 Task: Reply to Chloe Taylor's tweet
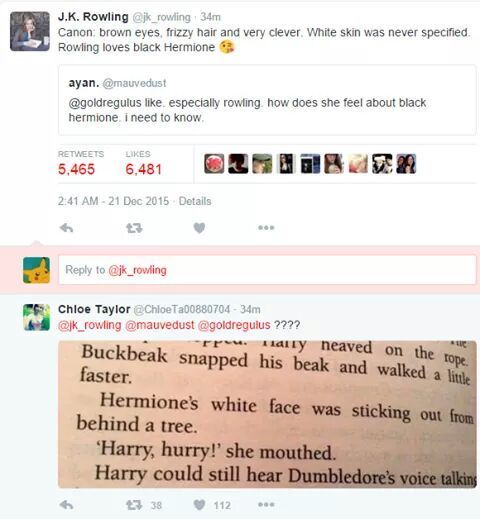pyautogui.click(x=66, y=505)
